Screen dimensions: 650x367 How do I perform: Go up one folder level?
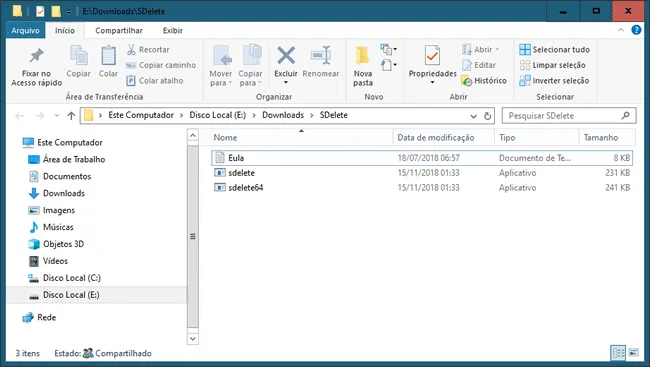[71, 116]
